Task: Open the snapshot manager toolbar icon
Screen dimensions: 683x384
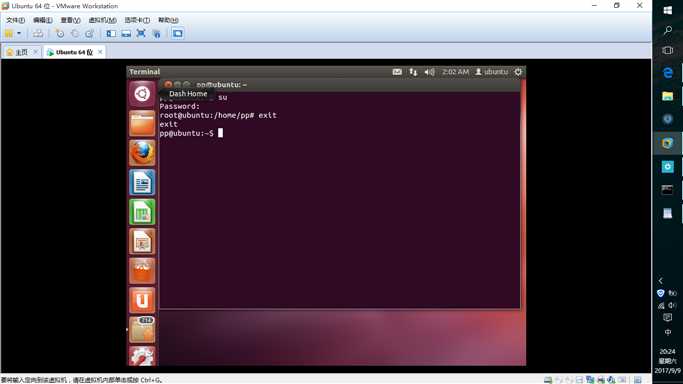Action: tap(89, 34)
